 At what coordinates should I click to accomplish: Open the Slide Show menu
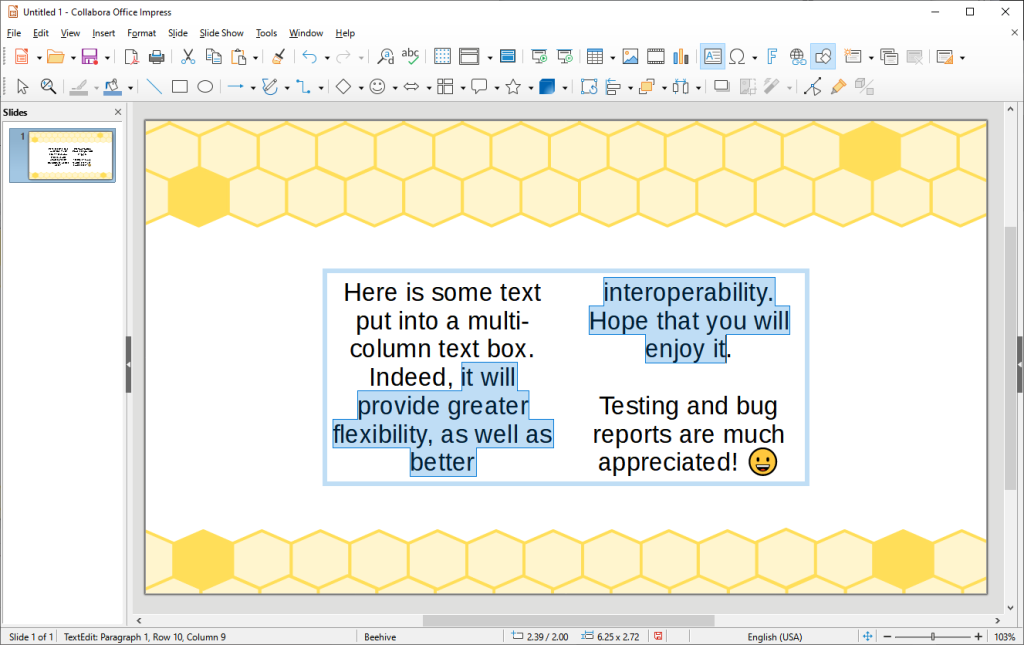[x=221, y=33]
